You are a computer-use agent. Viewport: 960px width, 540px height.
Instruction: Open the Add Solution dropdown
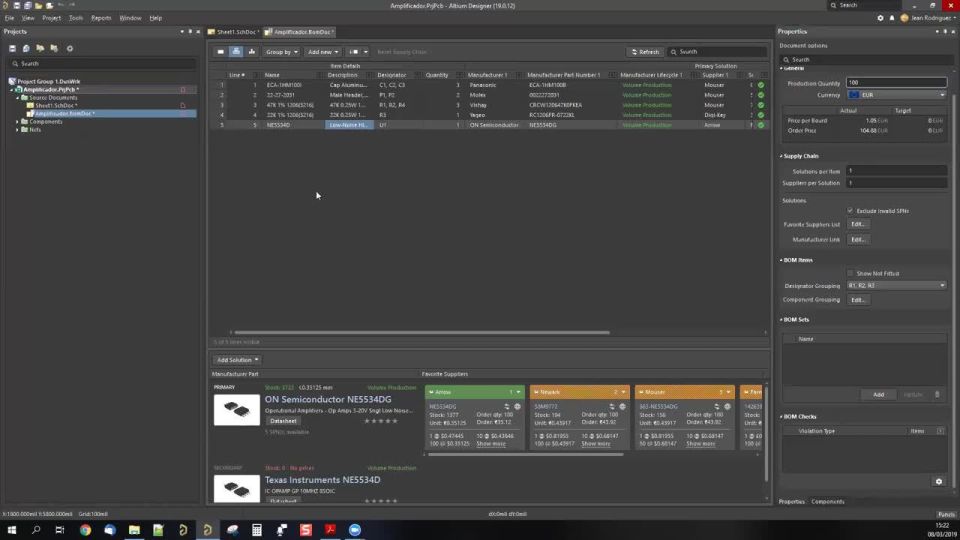[x=238, y=360]
